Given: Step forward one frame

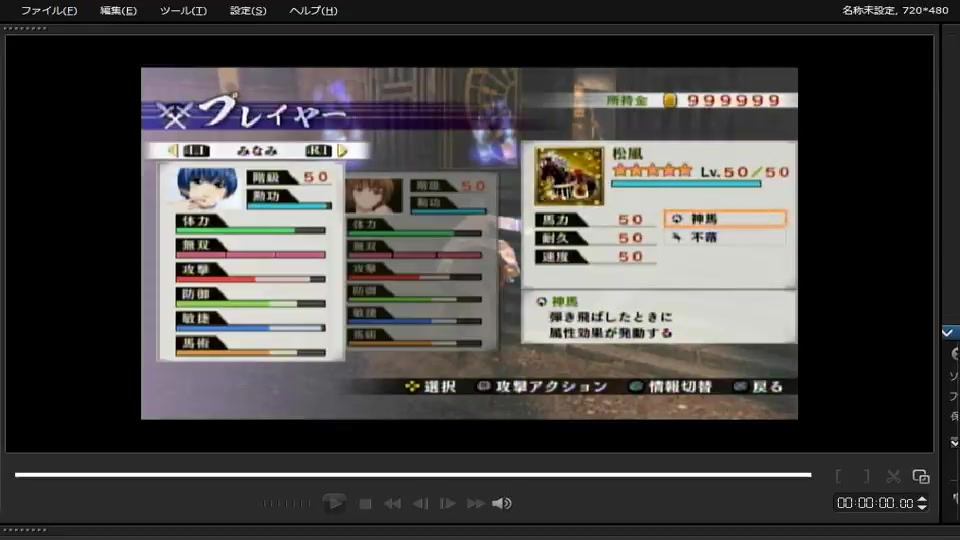Looking at the screenshot, I should click(x=448, y=504).
